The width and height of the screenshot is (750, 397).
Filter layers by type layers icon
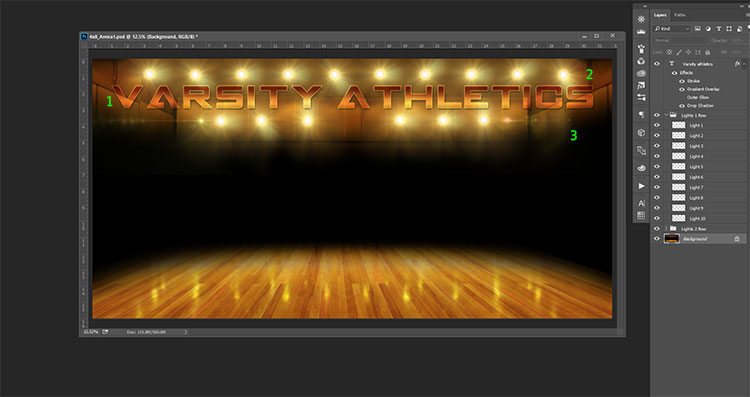[718, 29]
